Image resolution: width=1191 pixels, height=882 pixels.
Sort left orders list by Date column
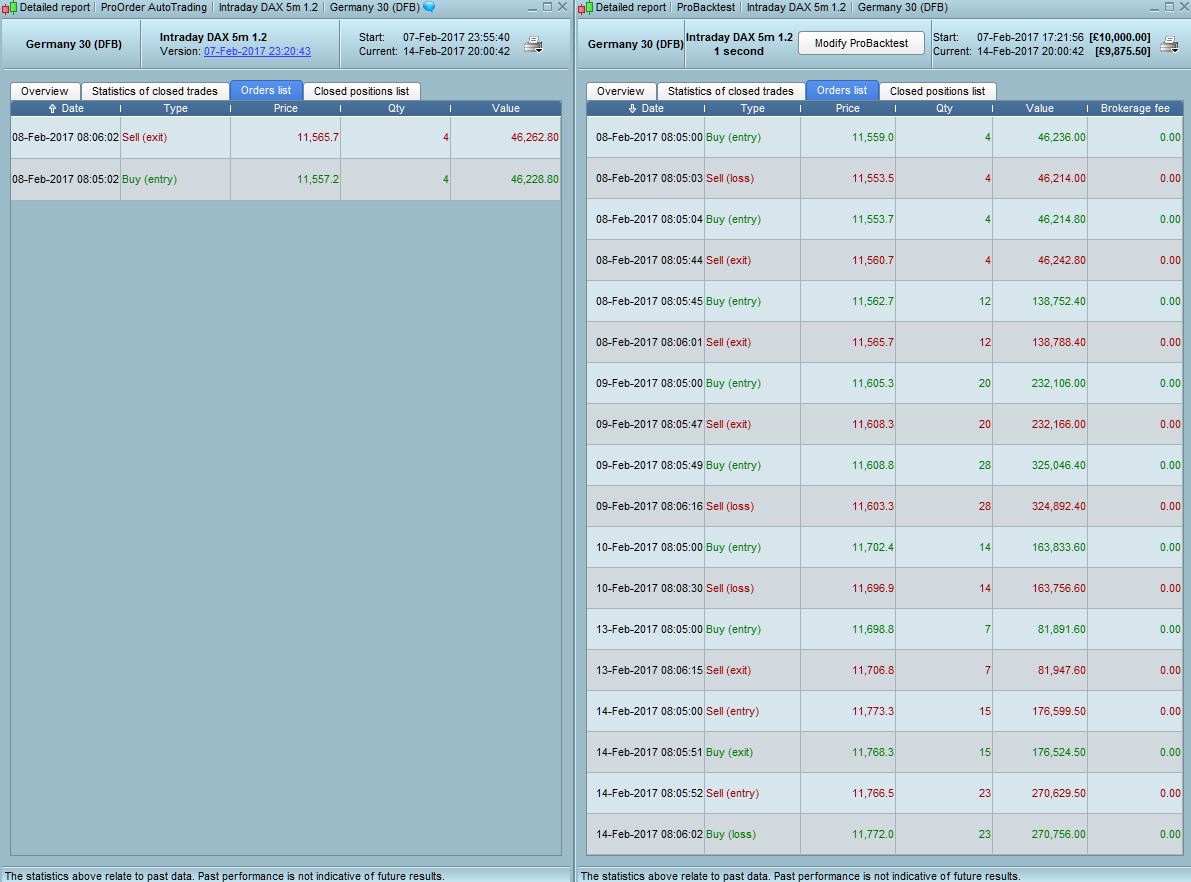(x=65, y=109)
